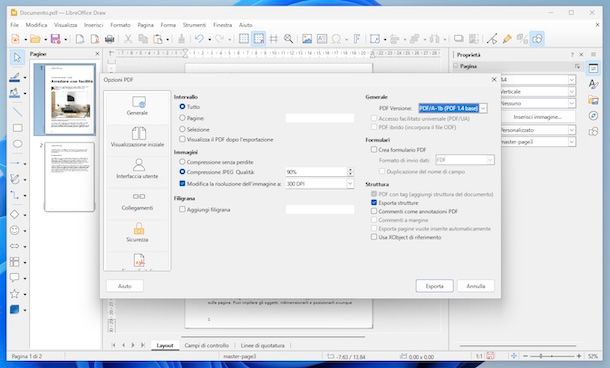Choose Compressione senza perdite option
This screenshot has height=368, width=610.
[x=182, y=161]
